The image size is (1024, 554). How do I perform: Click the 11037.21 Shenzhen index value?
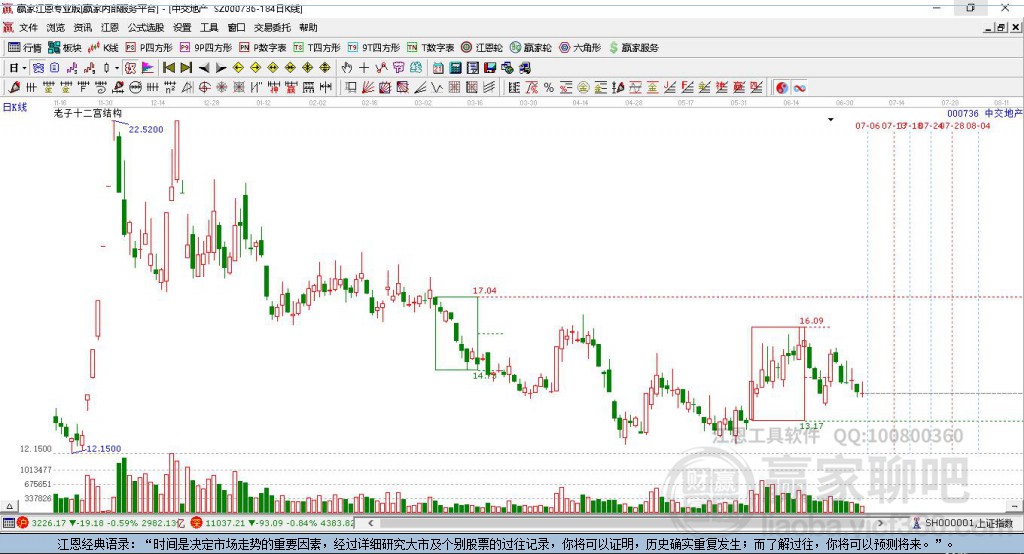click(x=225, y=523)
